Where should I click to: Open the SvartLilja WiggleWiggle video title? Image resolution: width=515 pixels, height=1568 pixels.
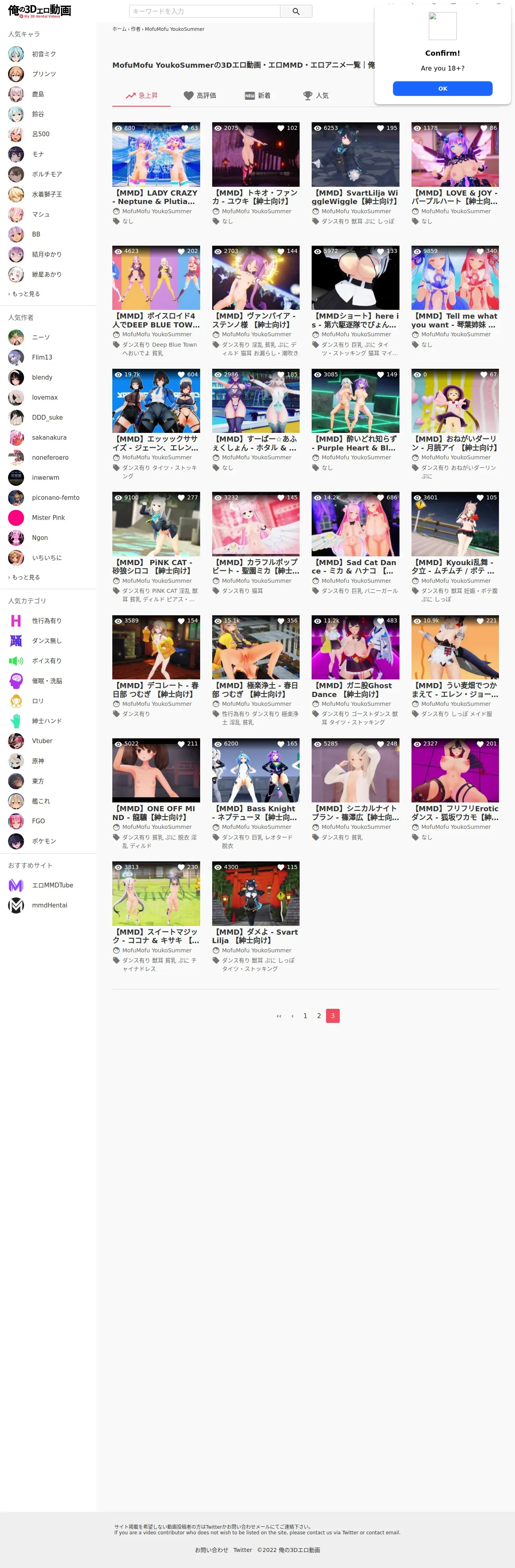pos(355,197)
